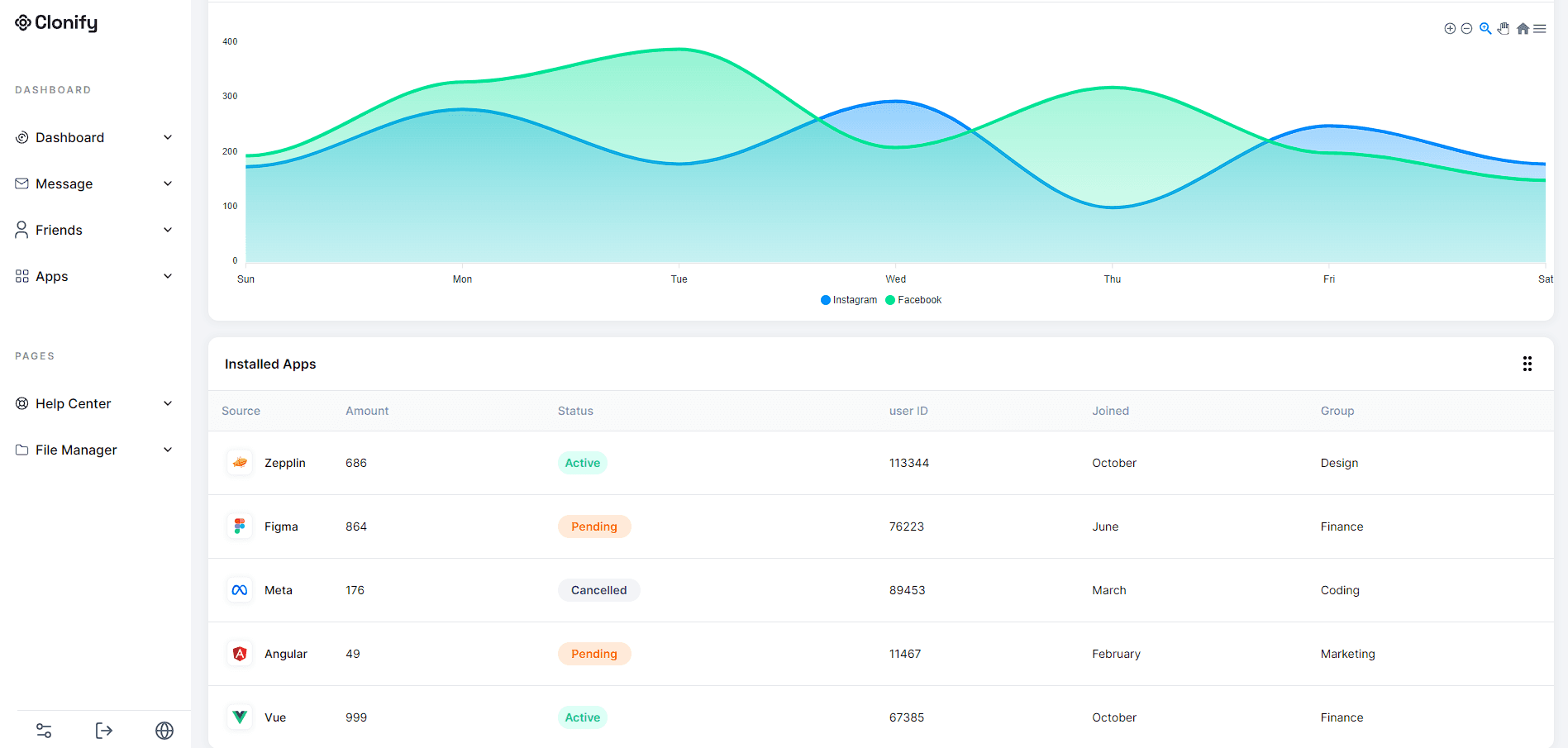1568x748 pixels.
Task: Select the chart selection zoom magnifier tool
Action: (x=1485, y=29)
